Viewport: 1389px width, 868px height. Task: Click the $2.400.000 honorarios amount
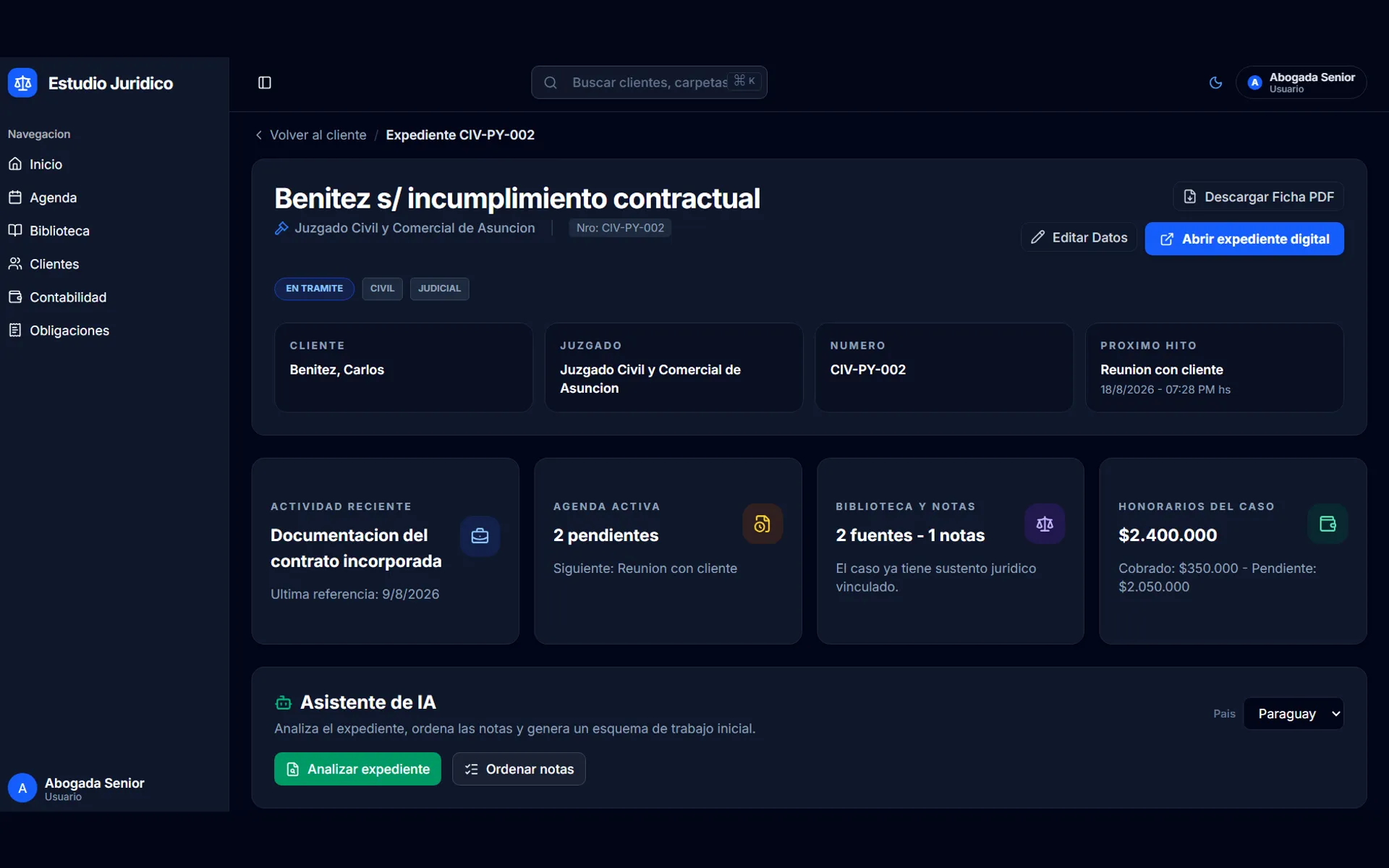click(x=1168, y=535)
